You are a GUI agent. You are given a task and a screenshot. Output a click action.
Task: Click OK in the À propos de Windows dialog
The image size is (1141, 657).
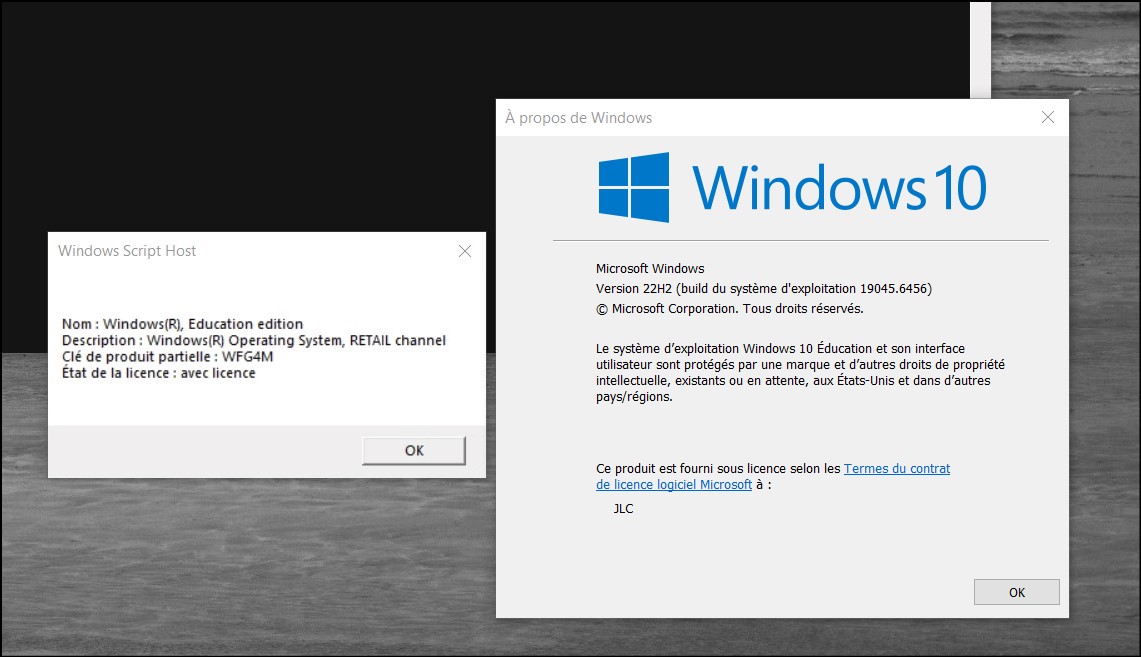click(1017, 592)
